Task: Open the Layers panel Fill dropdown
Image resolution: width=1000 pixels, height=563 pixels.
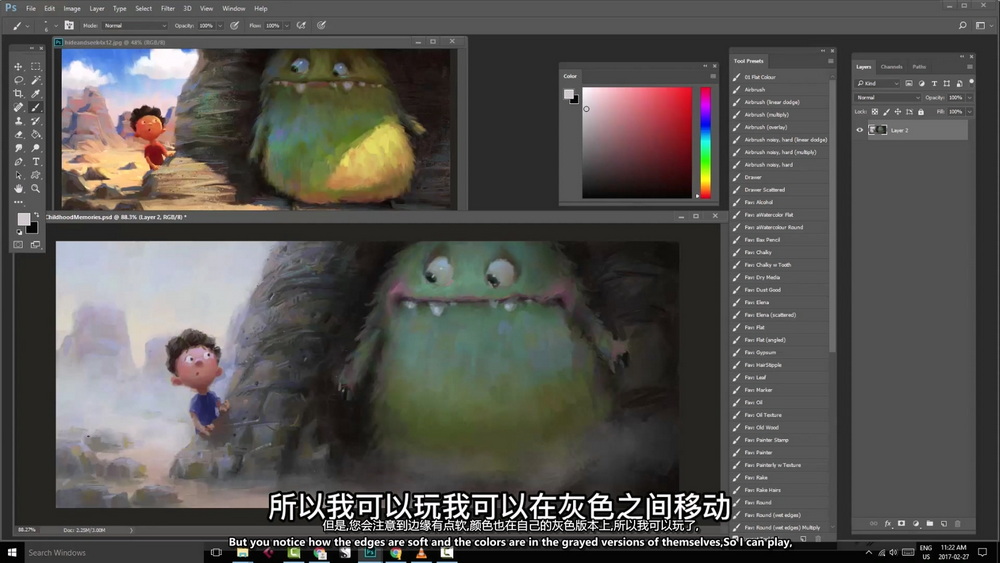Action: (x=970, y=112)
